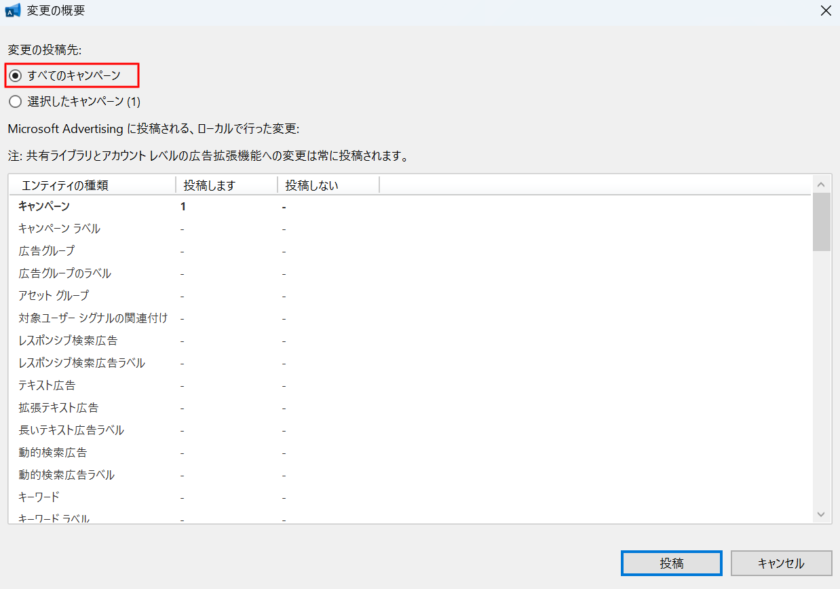The width and height of the screenshot is (840, 589).
Task: Select the 動的検索広告 row
Action: (52, 453)
